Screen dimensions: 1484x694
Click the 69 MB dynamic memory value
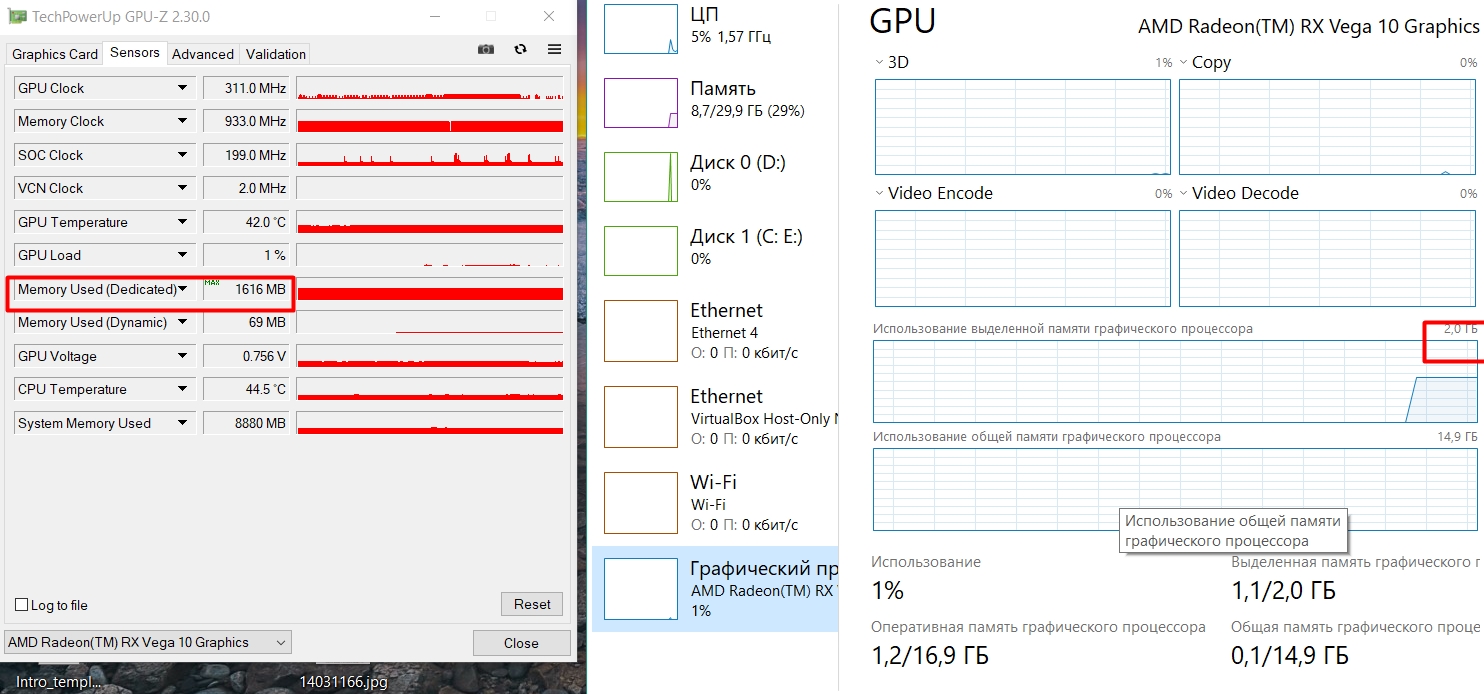pyautogui.click(x=247, y=322)
